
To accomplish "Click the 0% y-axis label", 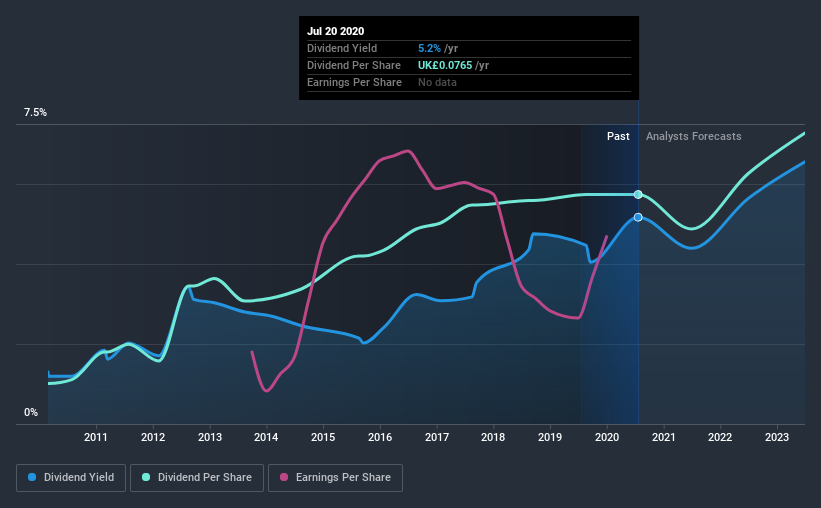I will pyautogui.click(x=31, y=413).
